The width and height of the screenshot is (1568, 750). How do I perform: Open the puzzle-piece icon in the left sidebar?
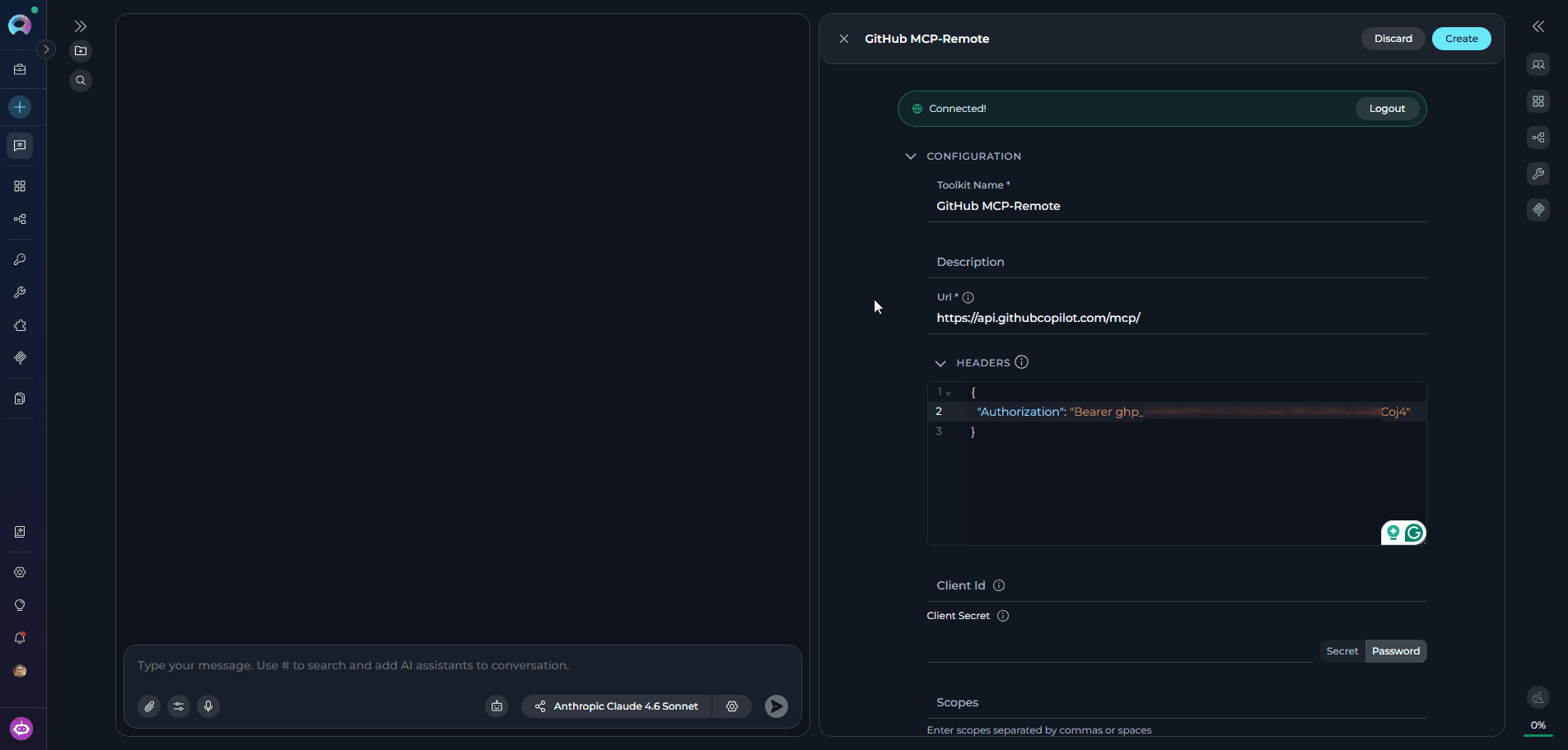click(20, 325)
